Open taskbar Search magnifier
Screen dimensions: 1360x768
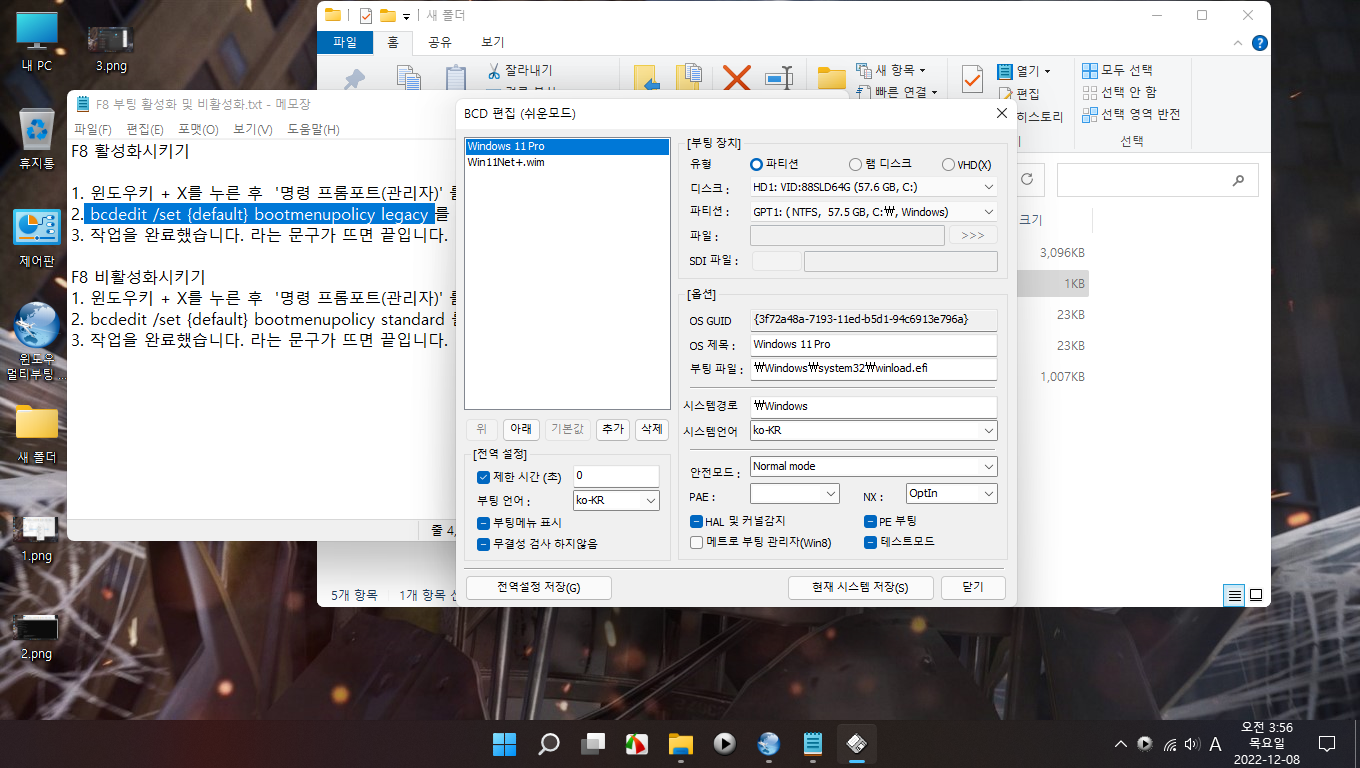click(x=549, y=744)
